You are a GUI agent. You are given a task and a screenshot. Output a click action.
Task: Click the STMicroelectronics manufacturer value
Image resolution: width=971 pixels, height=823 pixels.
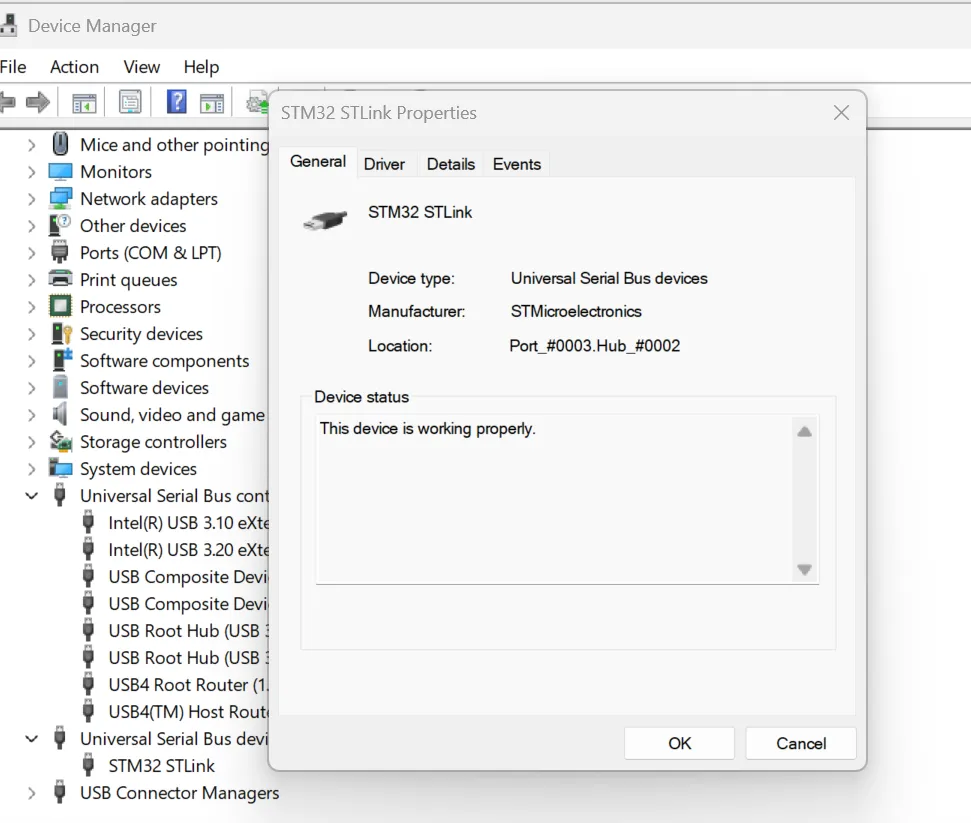576,311
